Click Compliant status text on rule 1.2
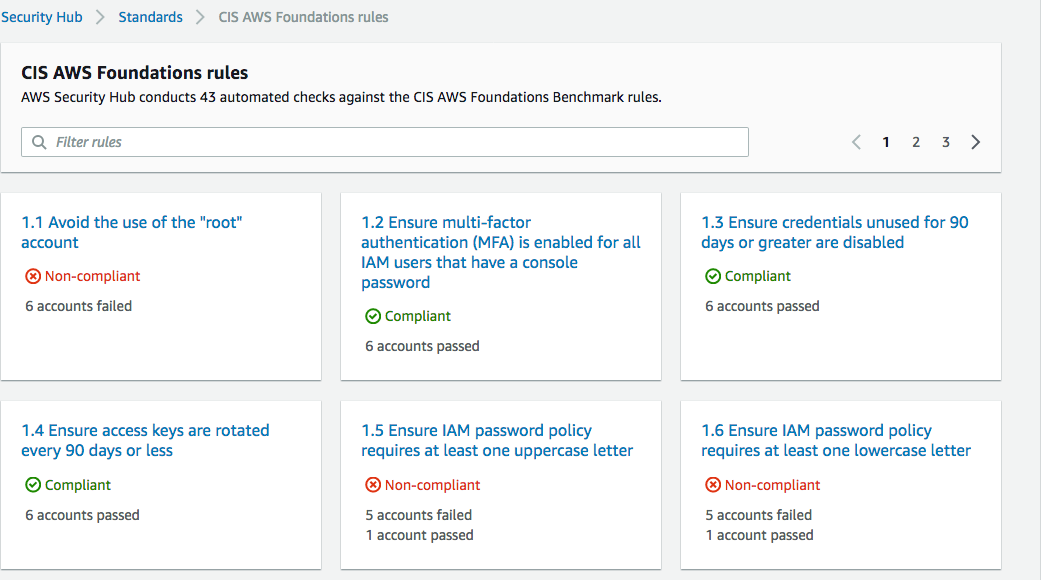The image size is (1044, 580). coord(417,316)
